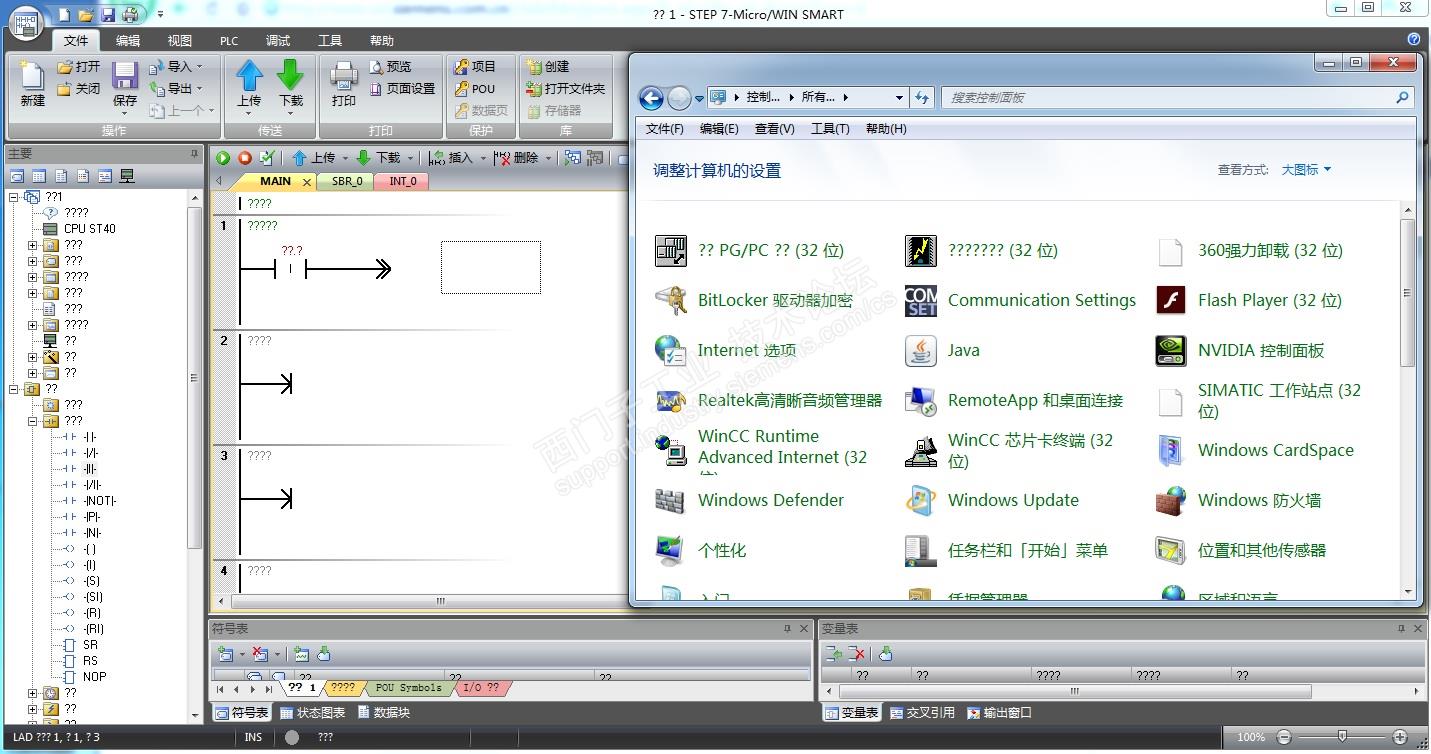
Task: Click the print icon in quick access toolbar
Action: [130, 14]
